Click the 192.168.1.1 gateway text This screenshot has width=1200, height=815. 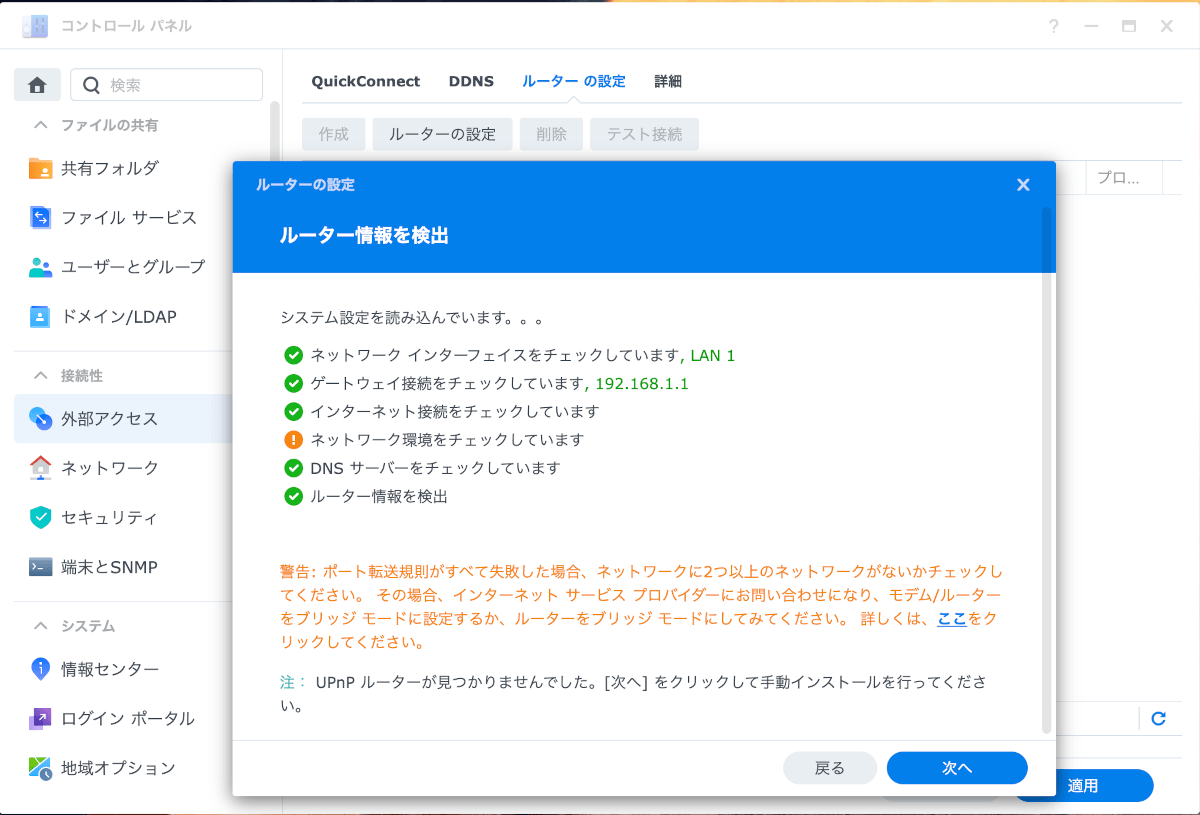642,383
